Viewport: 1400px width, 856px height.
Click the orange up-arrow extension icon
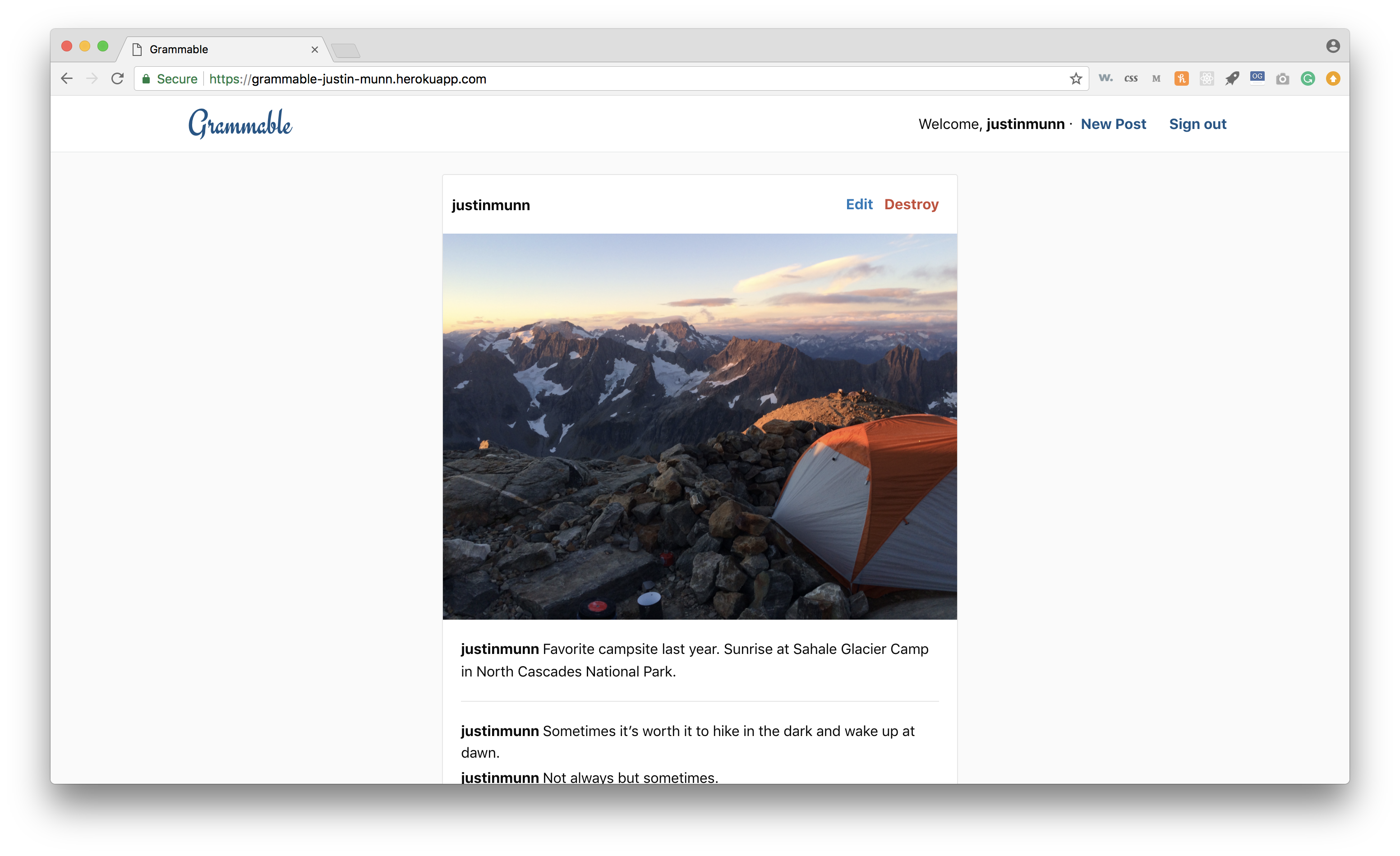tap(1333, 79)
